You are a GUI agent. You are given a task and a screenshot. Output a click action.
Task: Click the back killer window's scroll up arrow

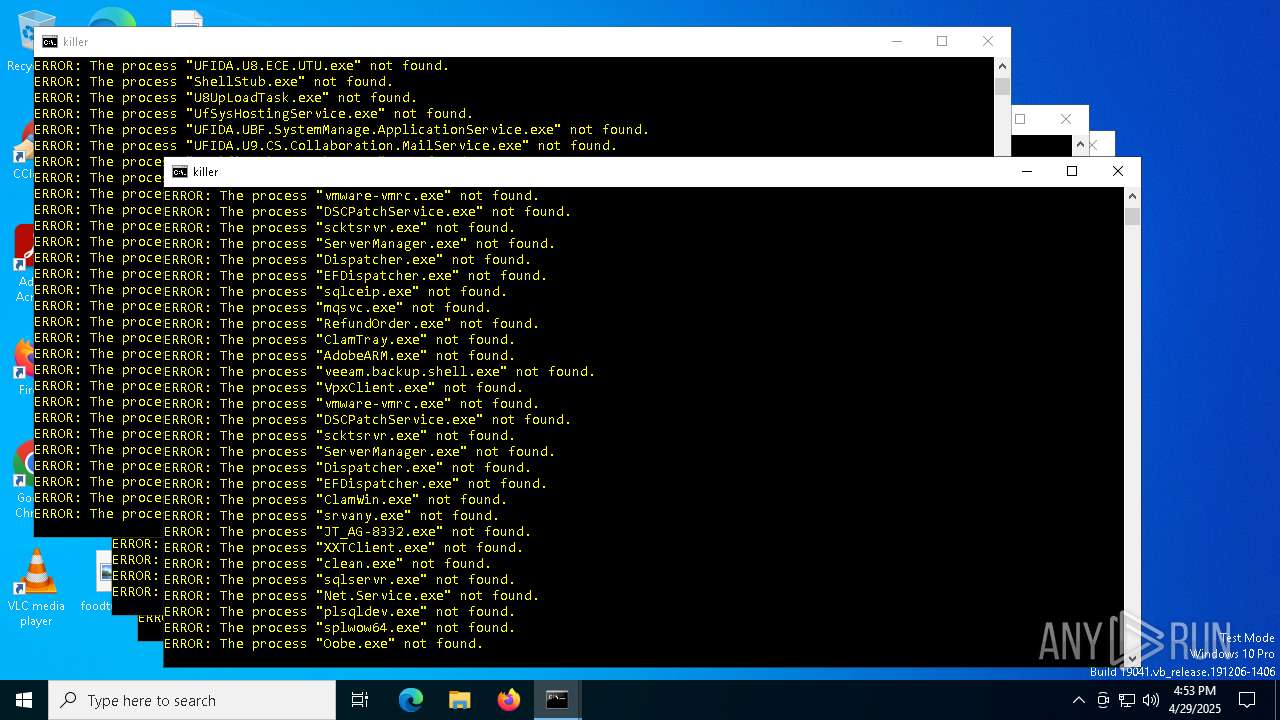pos(1002,66)
